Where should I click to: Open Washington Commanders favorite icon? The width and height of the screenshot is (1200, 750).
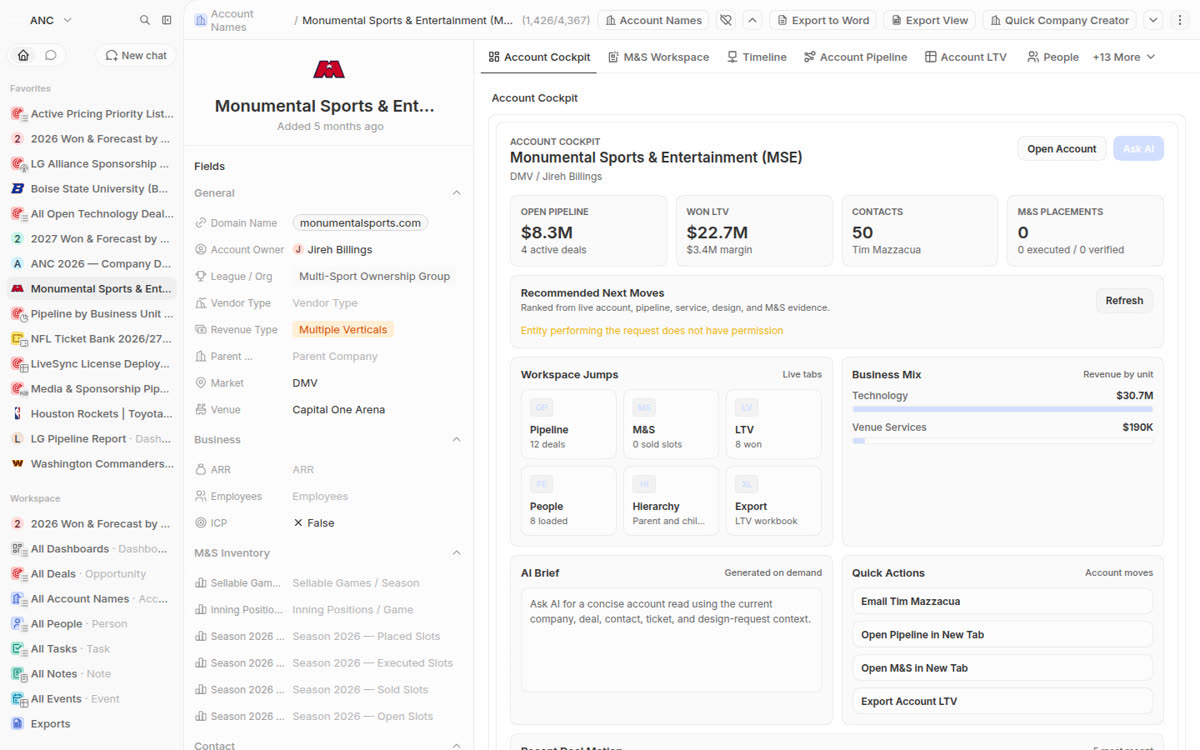point(17,464)
